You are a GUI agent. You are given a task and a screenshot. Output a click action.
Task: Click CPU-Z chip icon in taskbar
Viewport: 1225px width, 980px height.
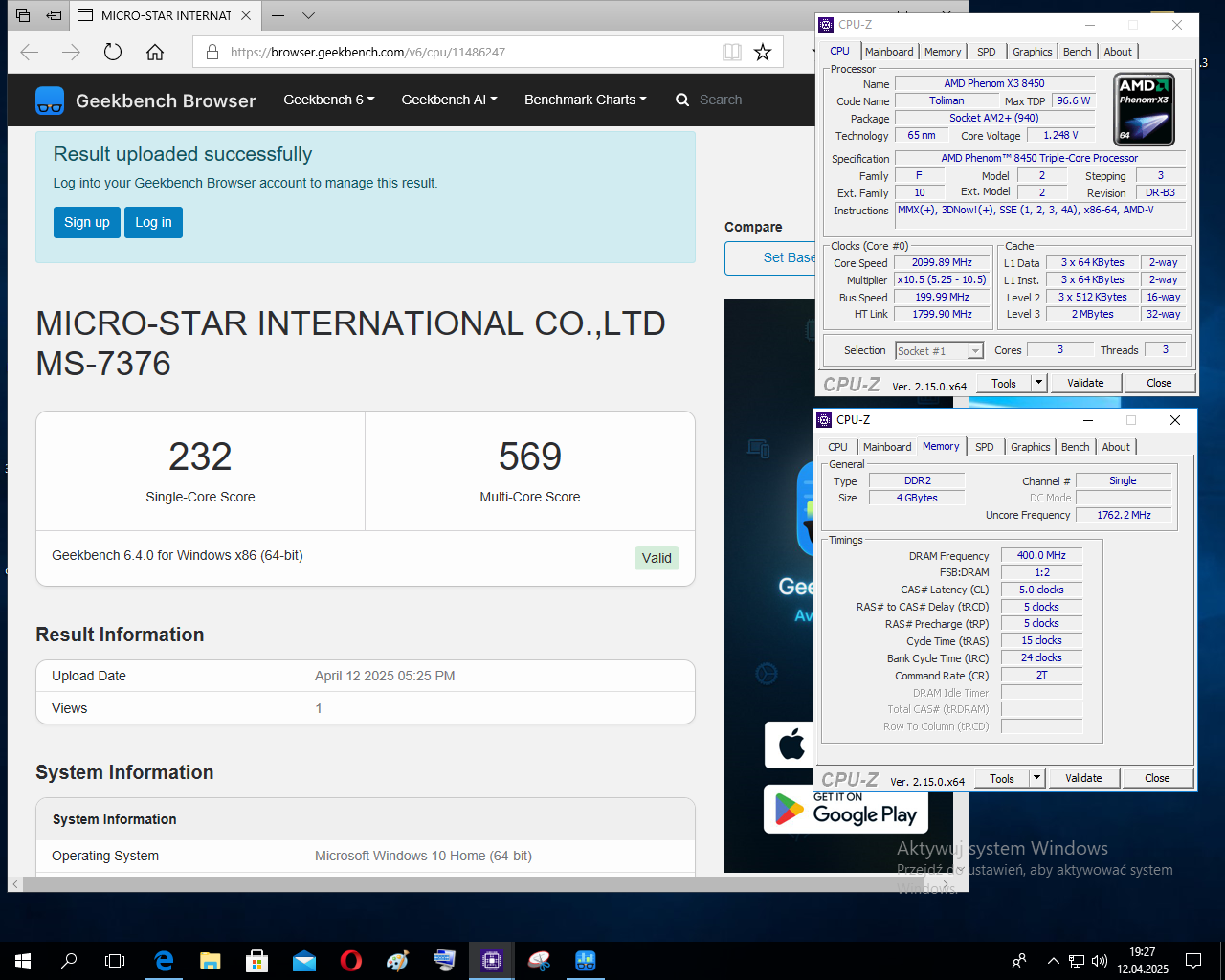pos(492,961)
